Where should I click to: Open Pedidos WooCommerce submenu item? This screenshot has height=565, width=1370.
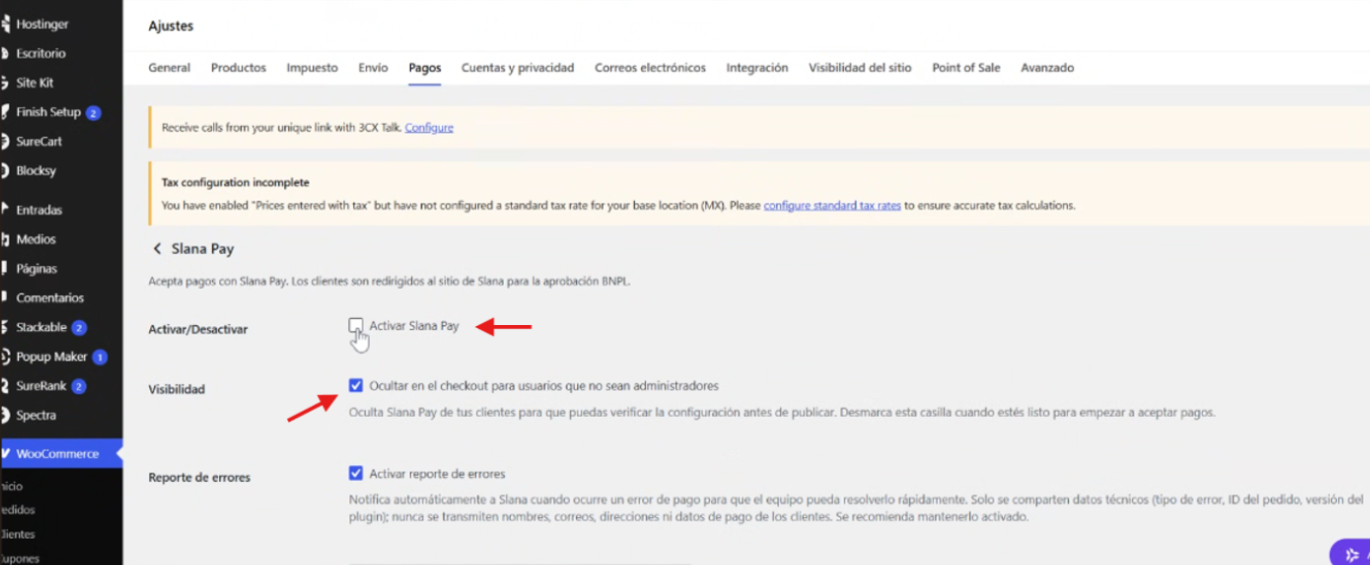pyautogui.click(x=18, y=510)
